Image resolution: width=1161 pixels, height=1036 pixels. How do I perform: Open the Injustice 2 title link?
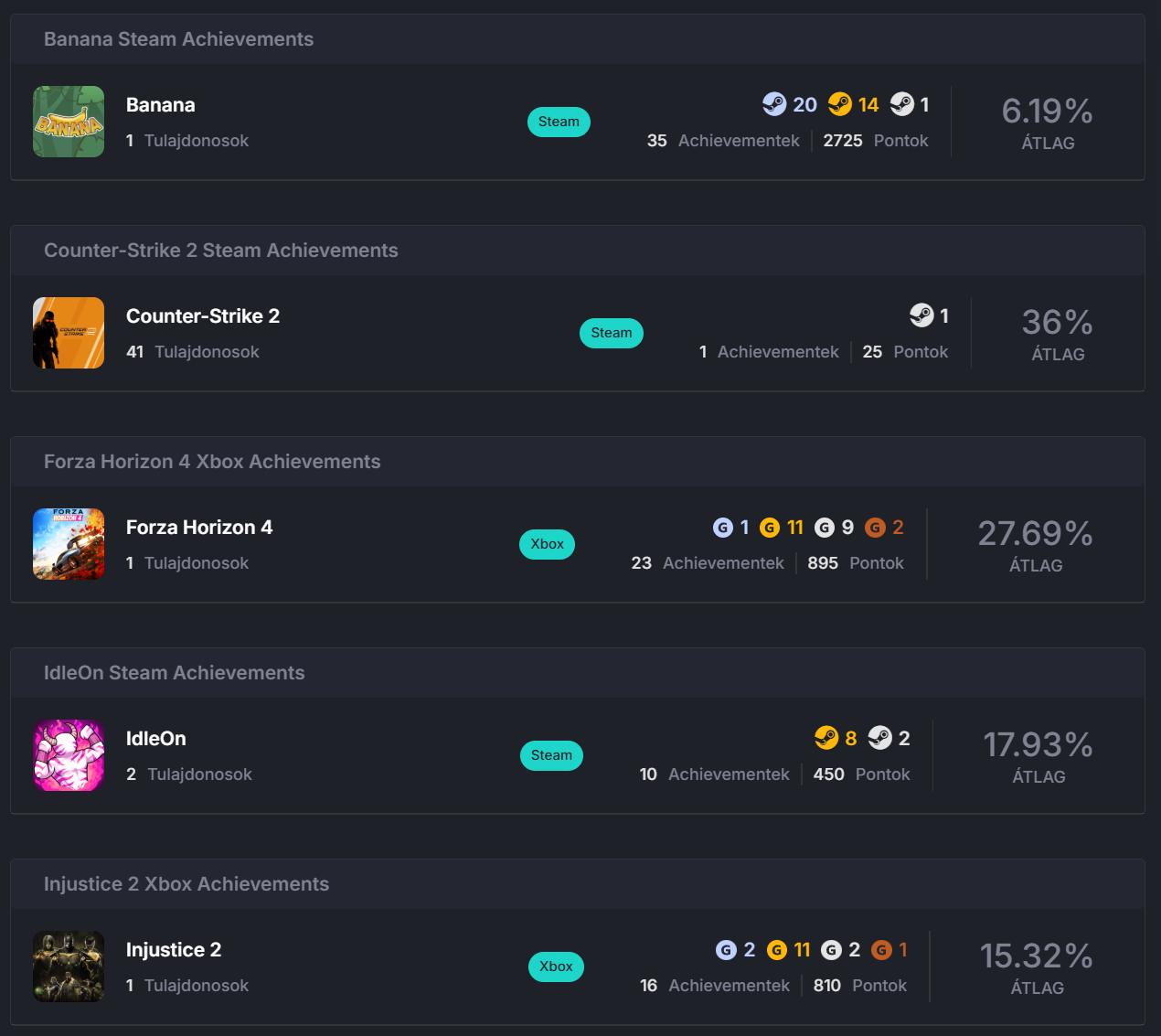[x=174, y=950]
